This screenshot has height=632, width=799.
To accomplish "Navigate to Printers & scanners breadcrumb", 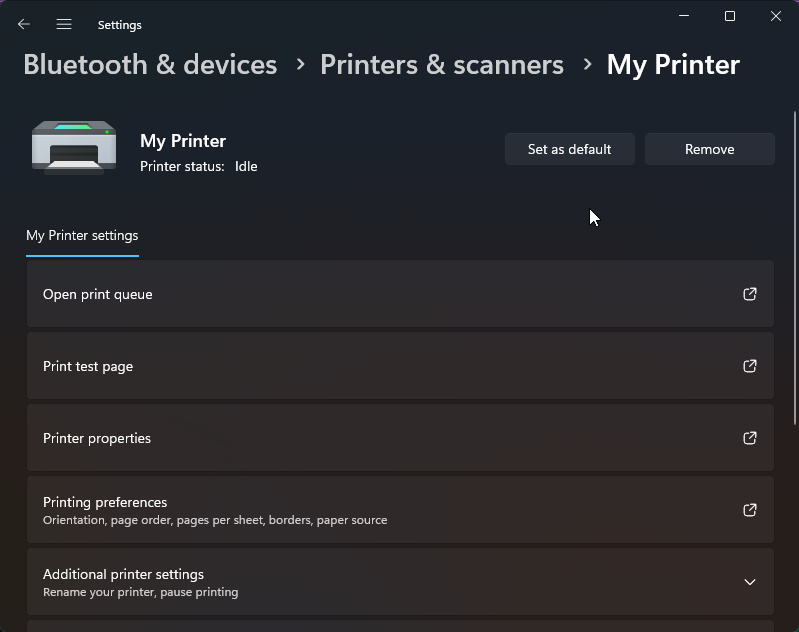I will (442, 65).
